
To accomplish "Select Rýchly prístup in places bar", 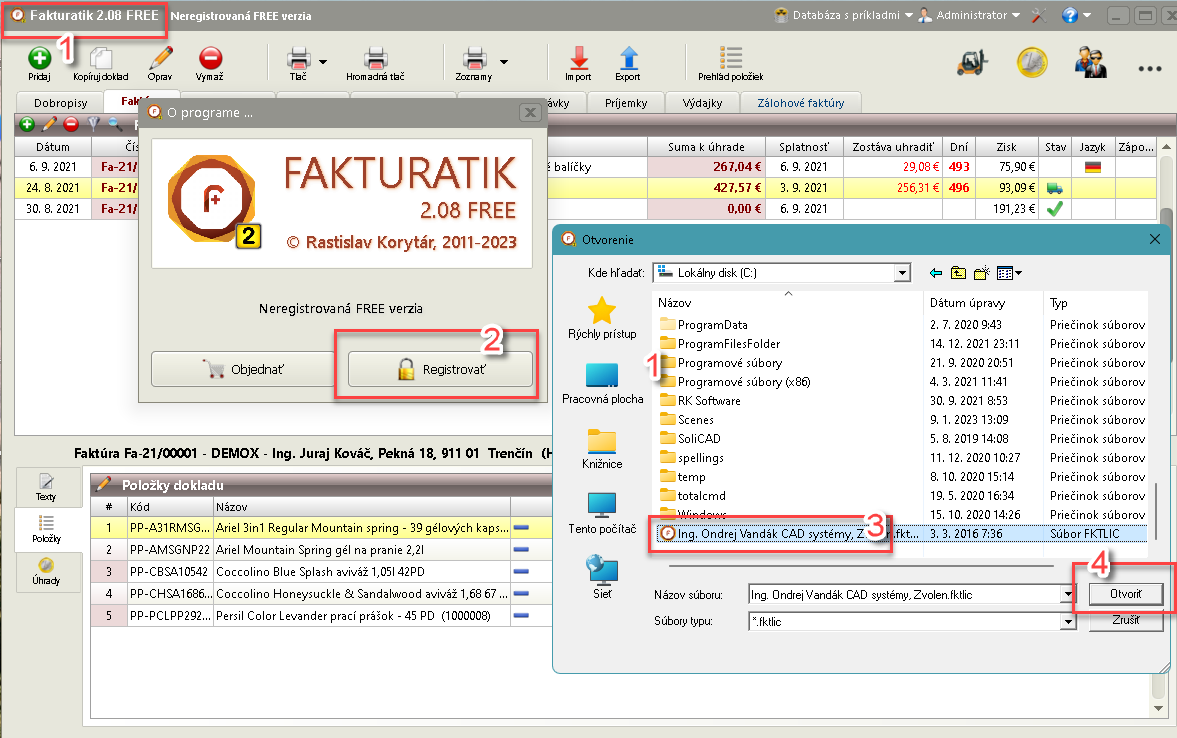I will pos(602,318).
